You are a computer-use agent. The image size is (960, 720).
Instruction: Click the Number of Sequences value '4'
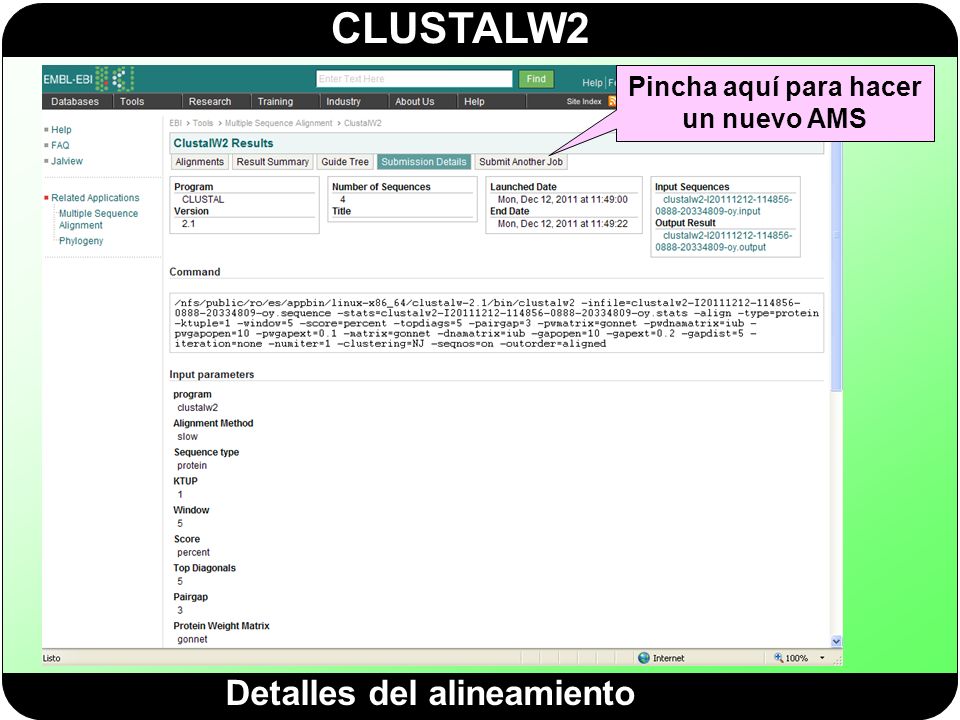coord(342,200)
